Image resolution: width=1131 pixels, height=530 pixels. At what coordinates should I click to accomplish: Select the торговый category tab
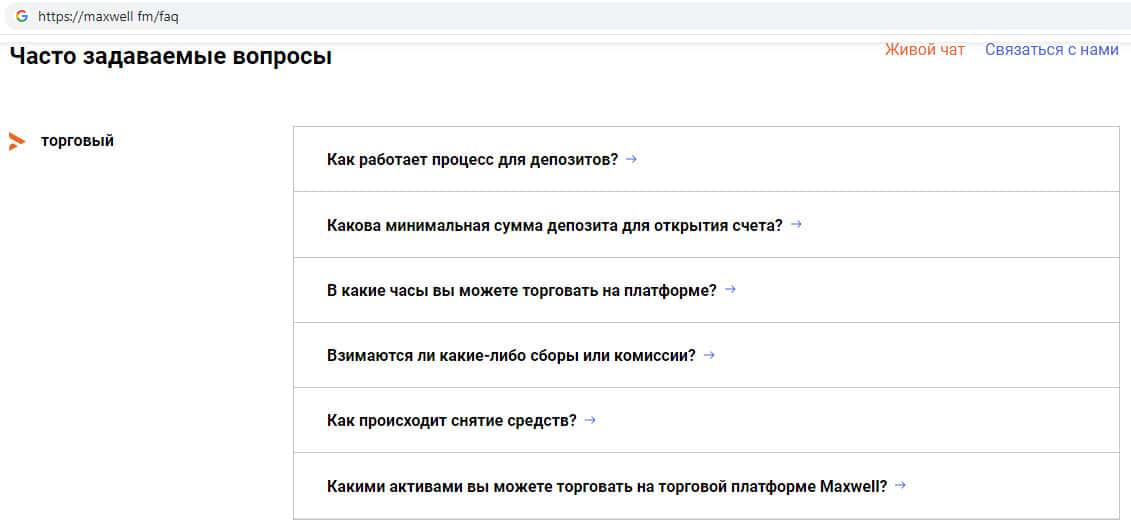(x=77, y=141)
